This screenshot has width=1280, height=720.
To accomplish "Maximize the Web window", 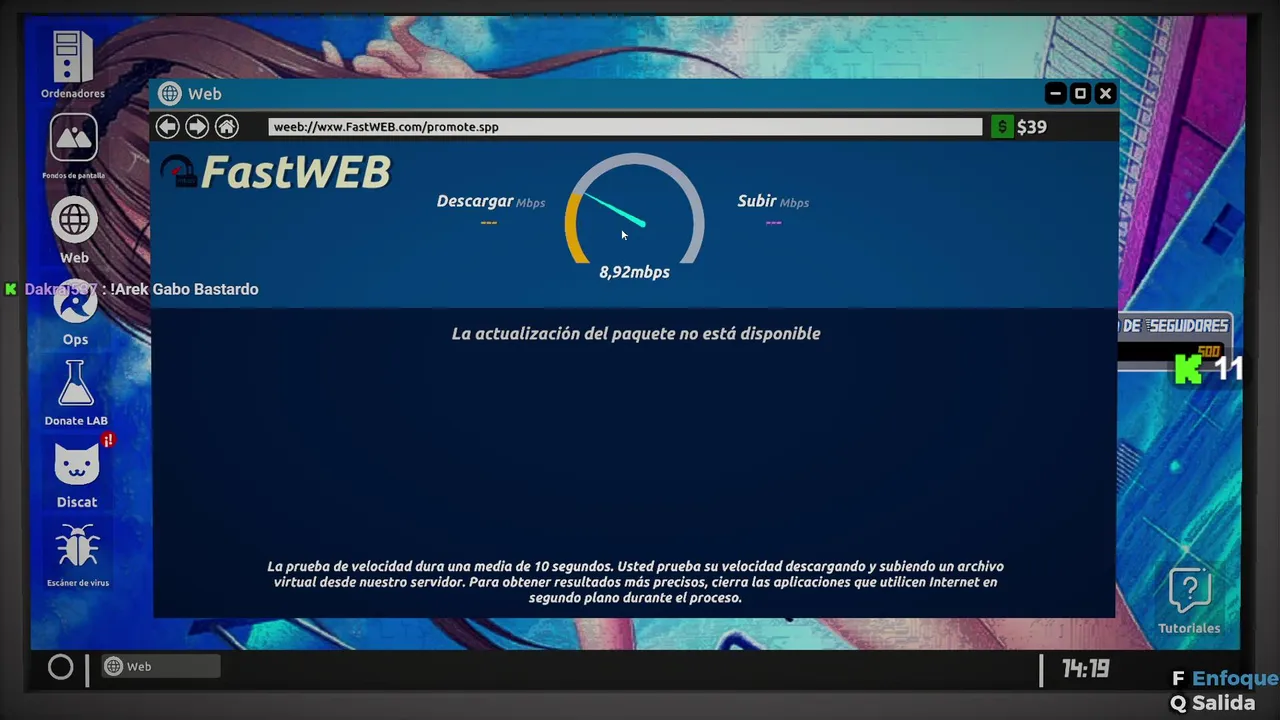I will pyautogui.click(x=1080, y=93).
